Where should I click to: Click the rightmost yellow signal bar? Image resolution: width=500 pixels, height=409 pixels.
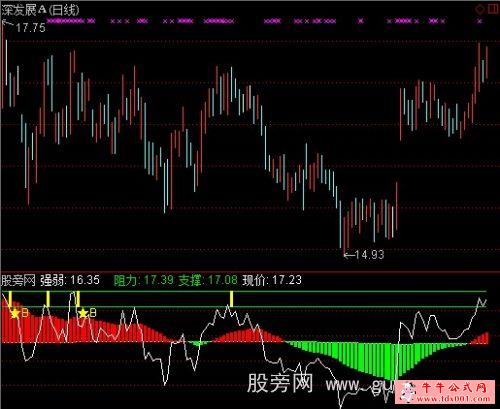[x=232, y=299]
